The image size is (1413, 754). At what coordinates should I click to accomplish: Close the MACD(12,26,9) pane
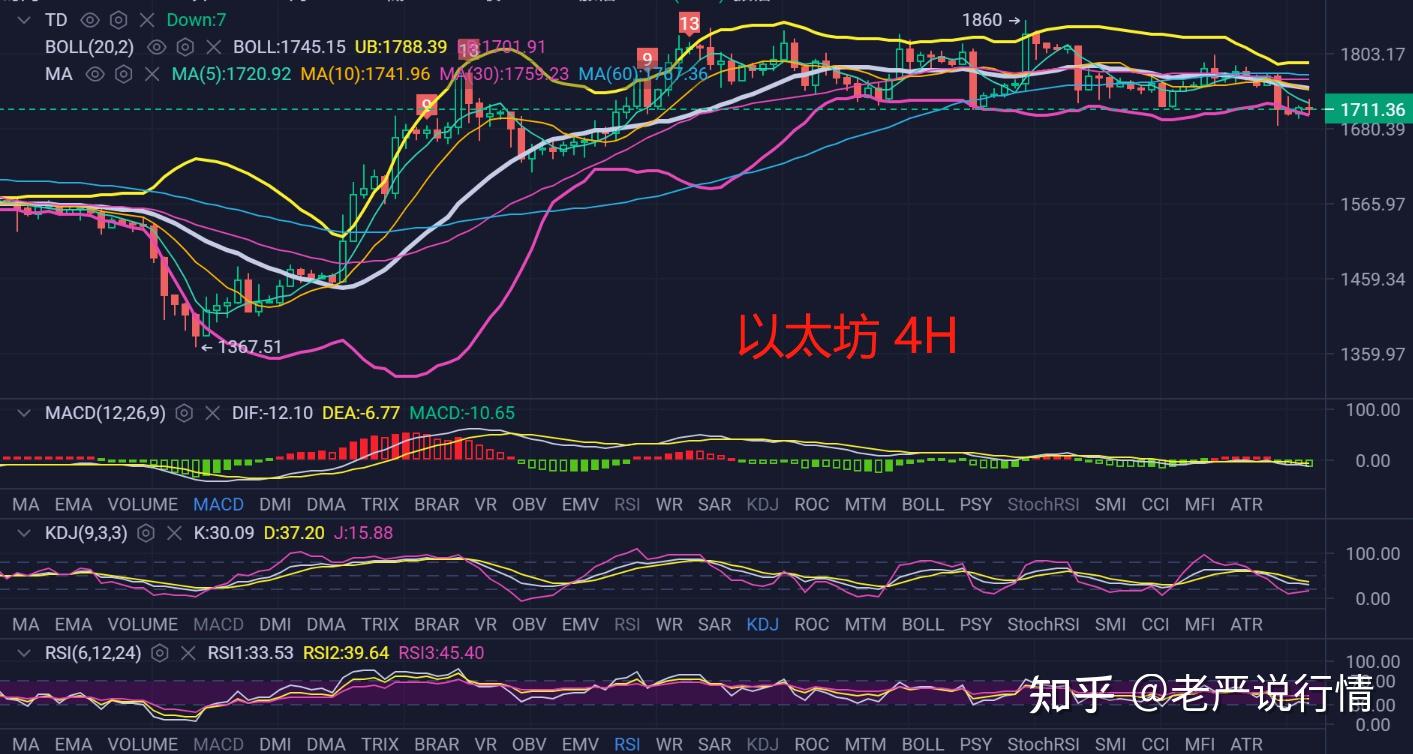point(213,413)
